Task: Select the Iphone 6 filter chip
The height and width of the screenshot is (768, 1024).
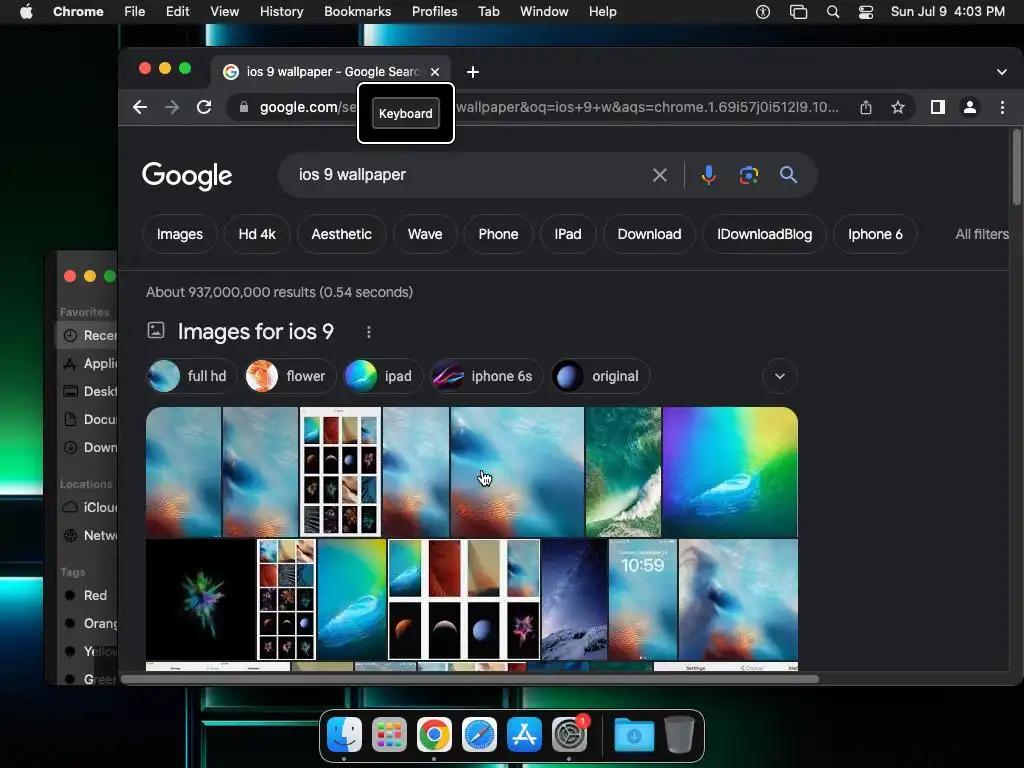Action: pos(875,234)
